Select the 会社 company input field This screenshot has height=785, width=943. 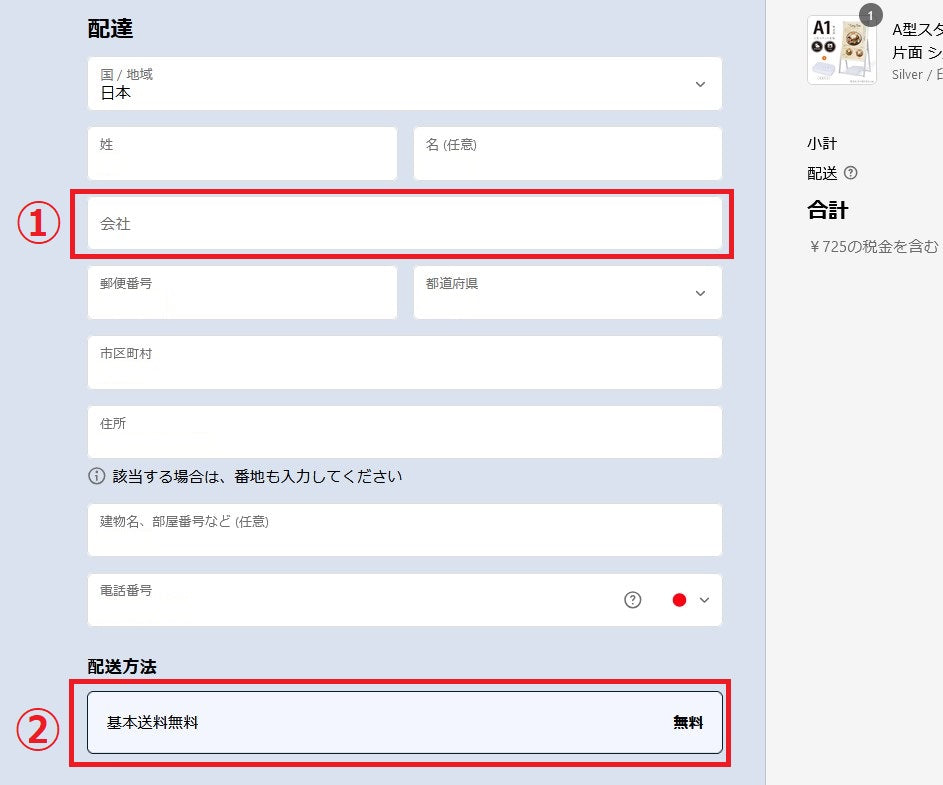(404, 224)
